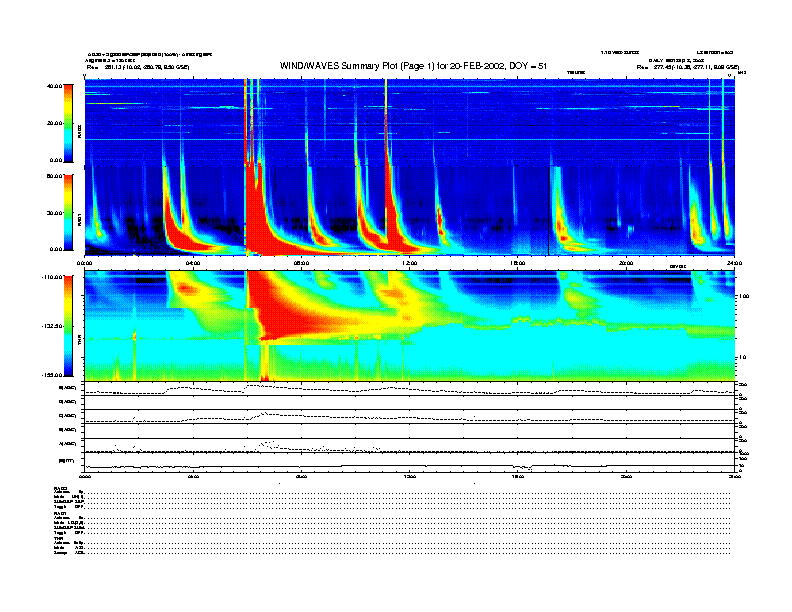Screen dimensions: 792x612
Task: Click the RAD2 vertical axis label
Action: [x=79, y=131]
